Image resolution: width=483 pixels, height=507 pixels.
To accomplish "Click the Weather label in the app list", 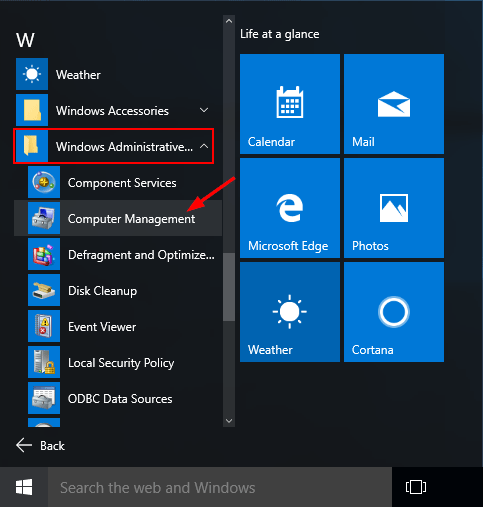I will click(78, 75).
